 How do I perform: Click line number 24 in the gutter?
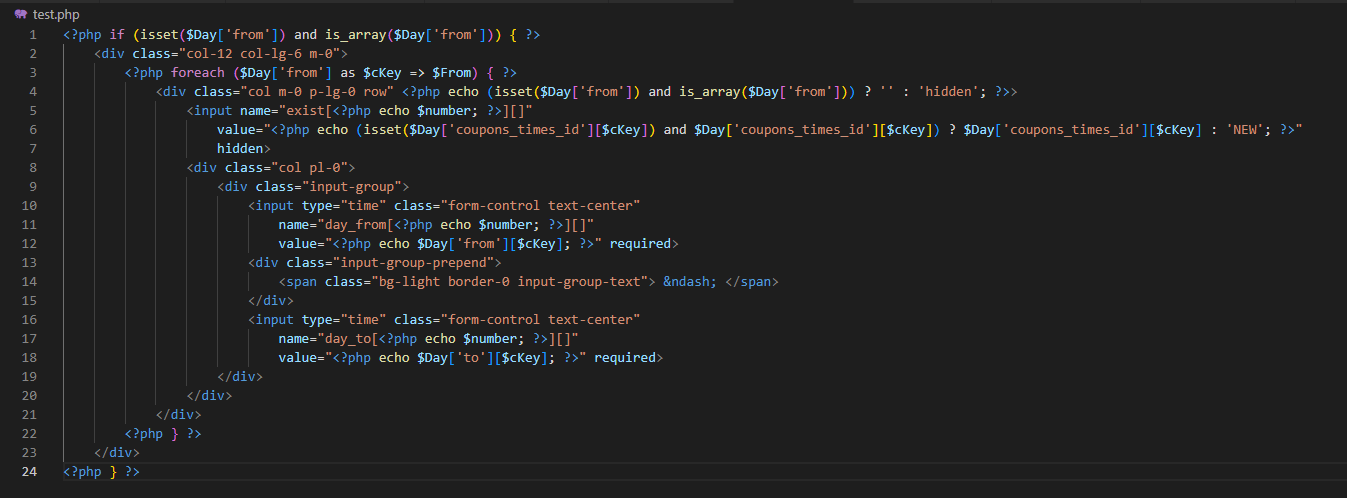tap(30, 471)
